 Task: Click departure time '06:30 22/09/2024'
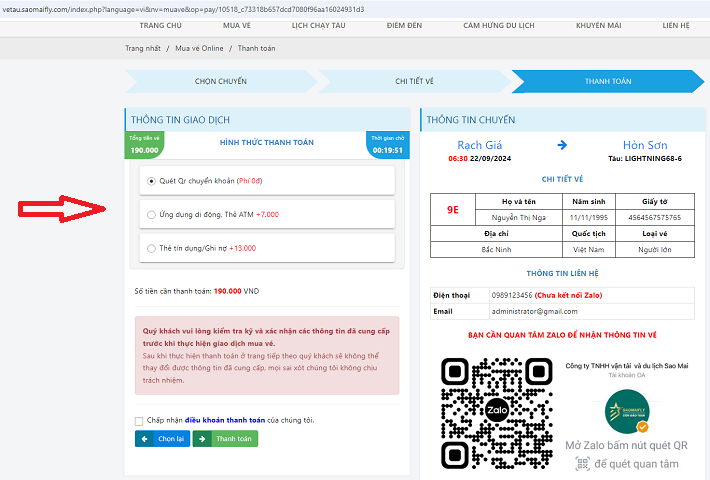[x=480, y=158]
